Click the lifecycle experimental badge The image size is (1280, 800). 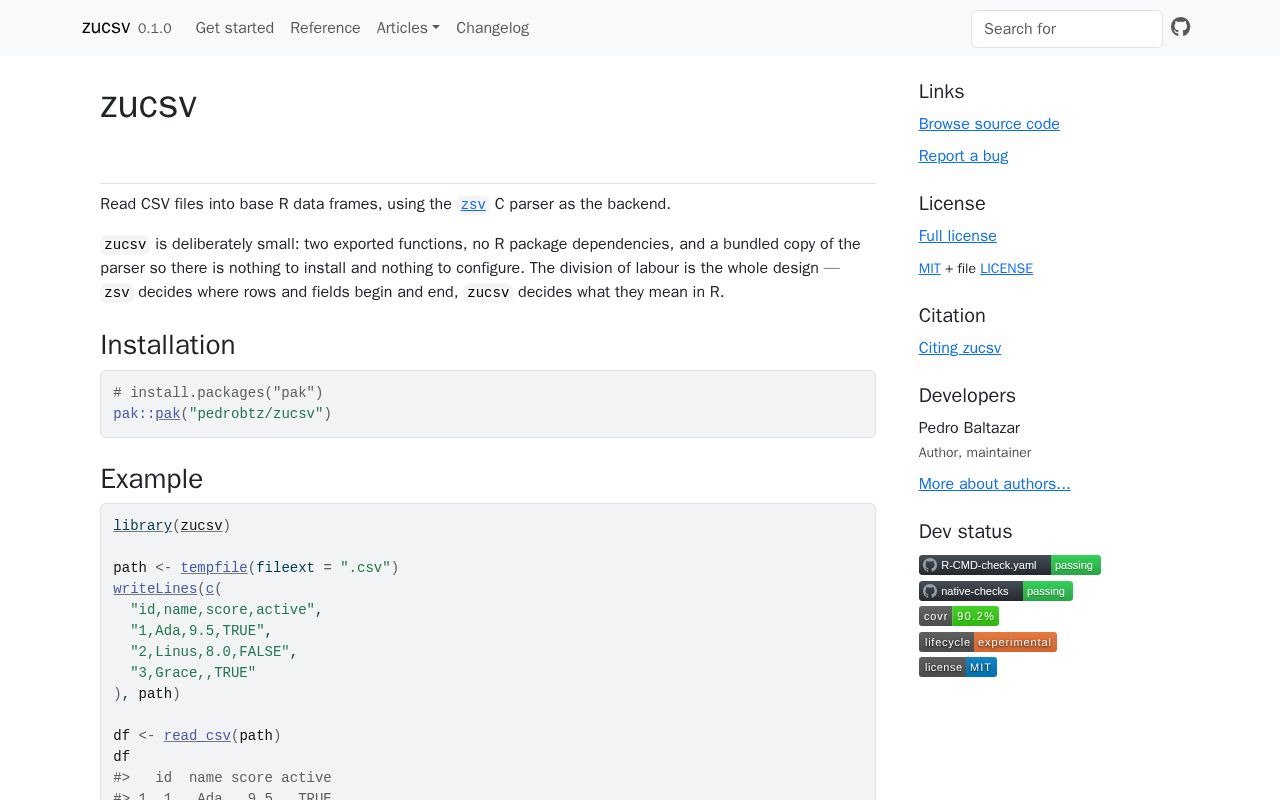click(988, 642)
